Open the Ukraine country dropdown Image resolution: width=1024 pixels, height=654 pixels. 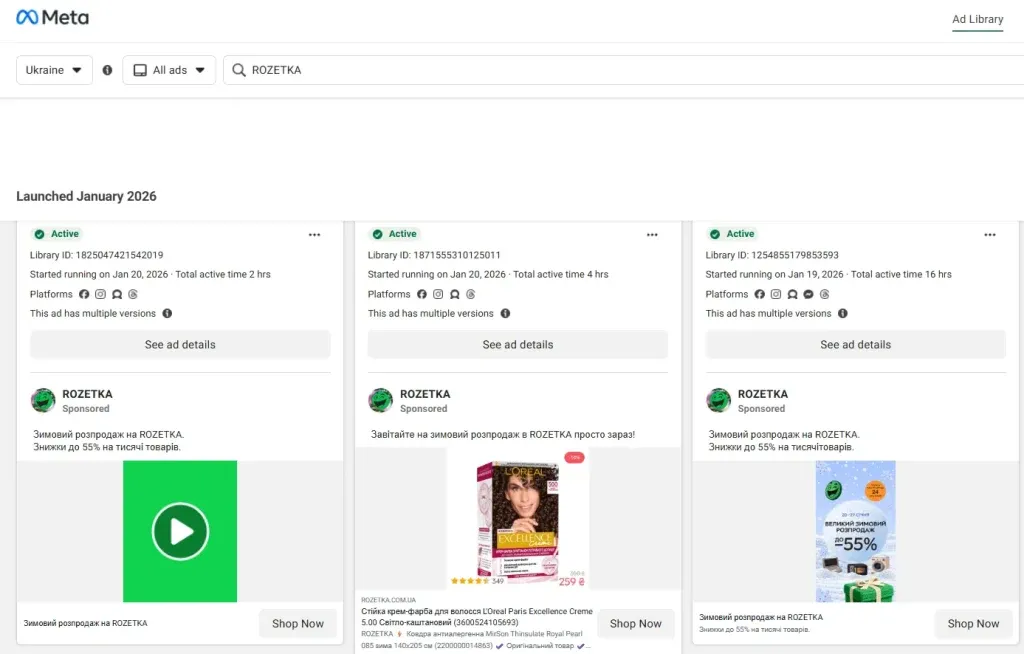(x=54, y=70)
